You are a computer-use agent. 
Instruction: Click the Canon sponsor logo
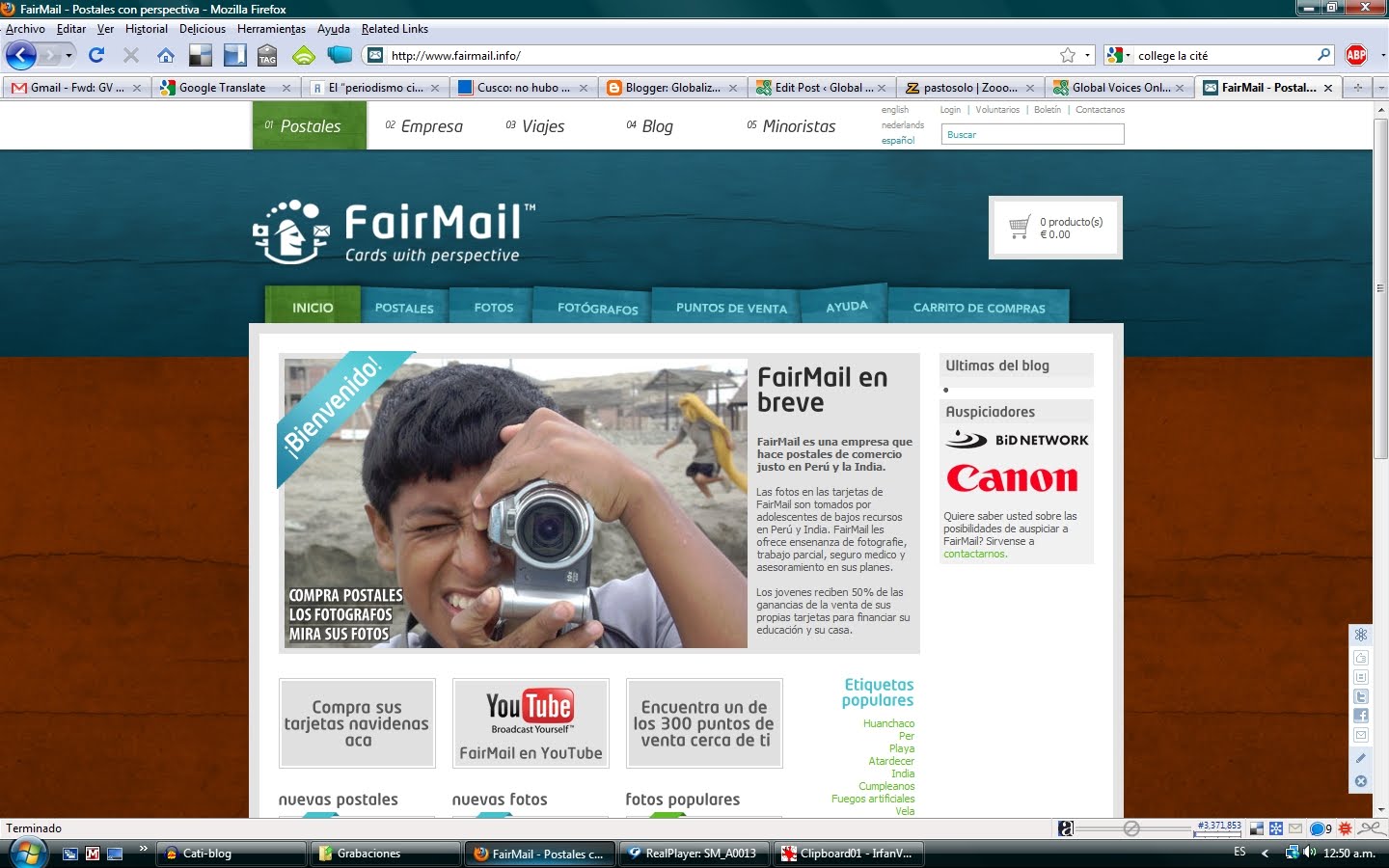1012,478
